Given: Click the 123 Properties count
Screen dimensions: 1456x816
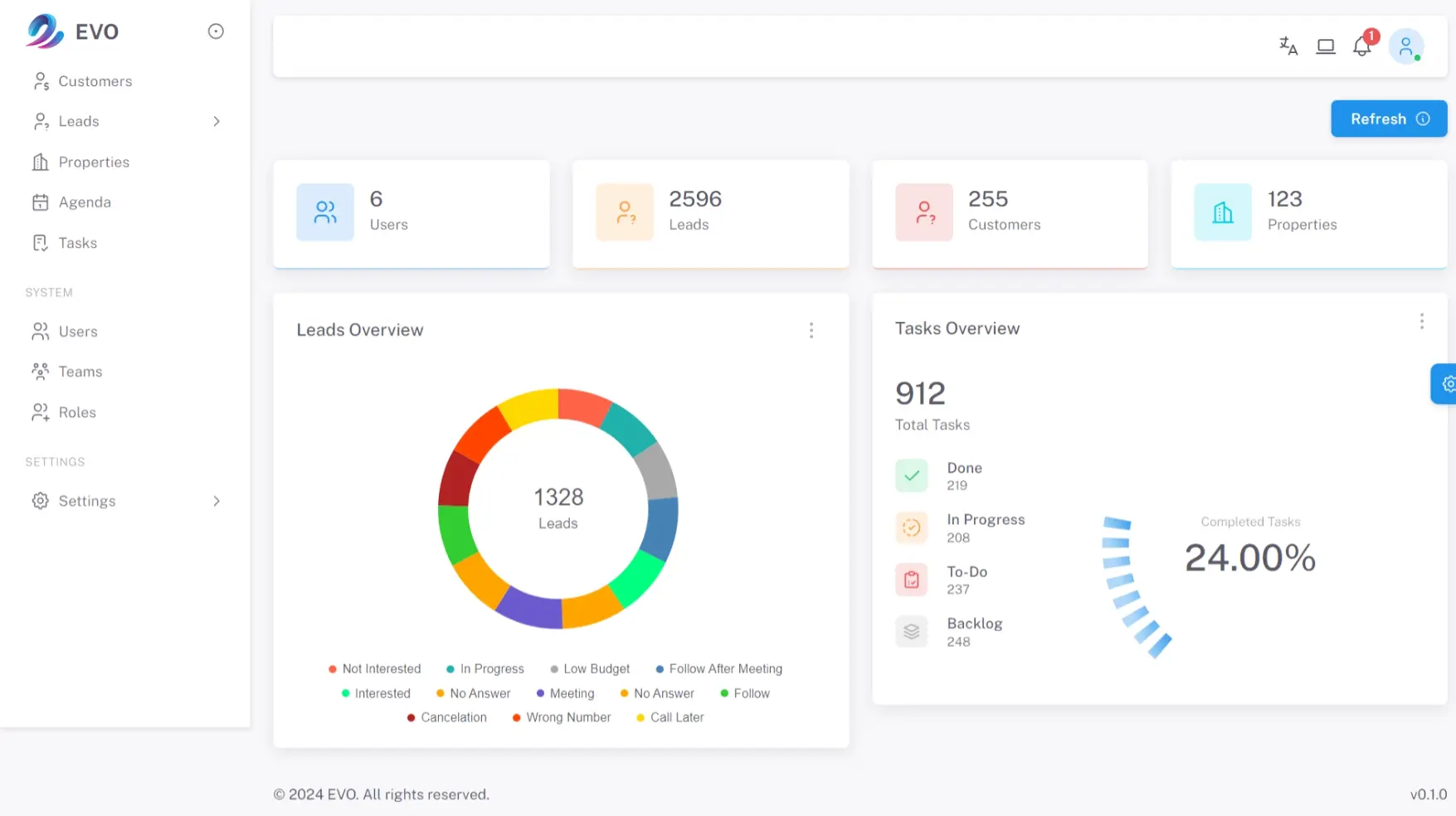Looking at the screenshot, I should coord(1285,199).
